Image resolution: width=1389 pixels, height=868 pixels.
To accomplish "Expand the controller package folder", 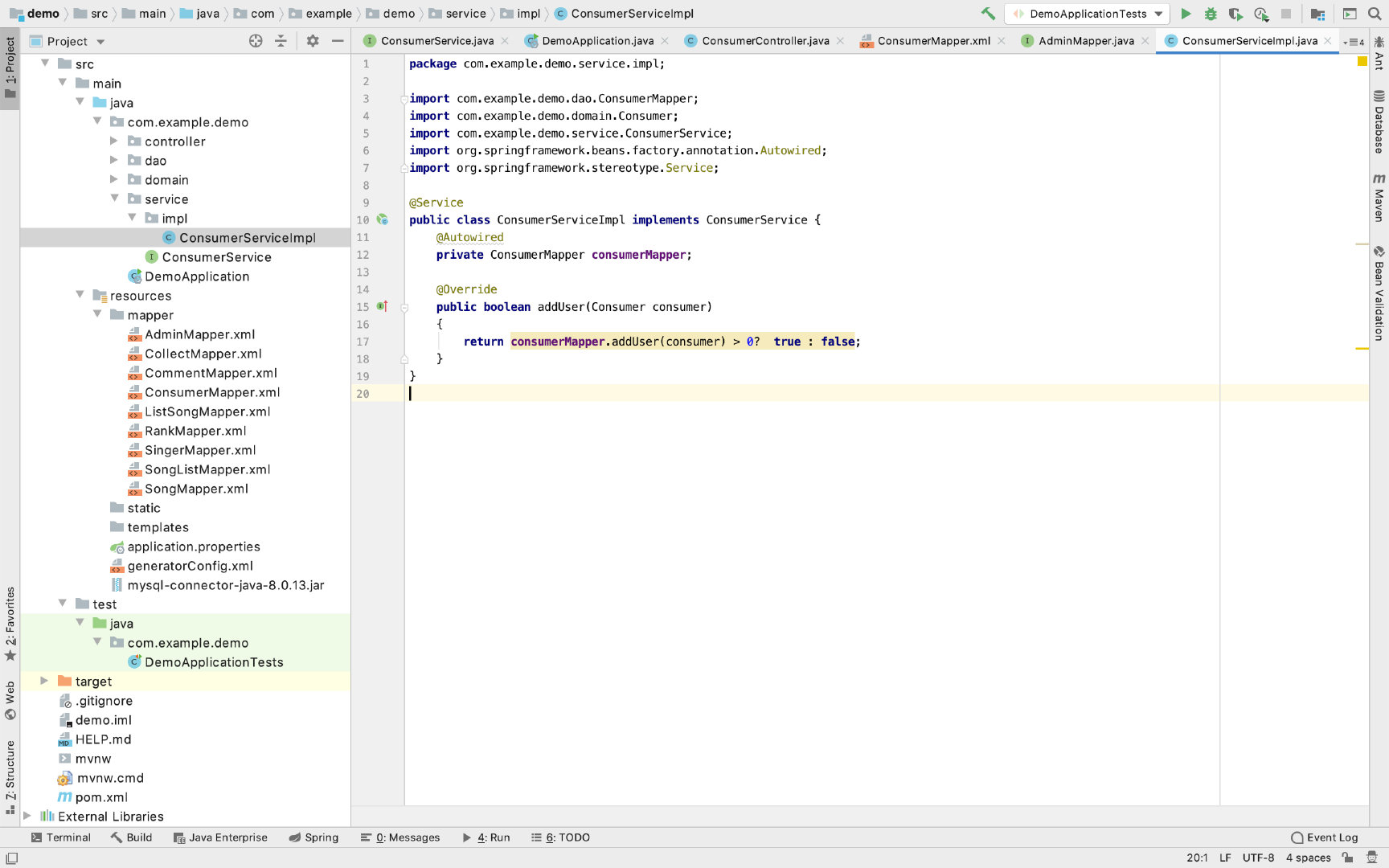I will [x=114, y=141].
